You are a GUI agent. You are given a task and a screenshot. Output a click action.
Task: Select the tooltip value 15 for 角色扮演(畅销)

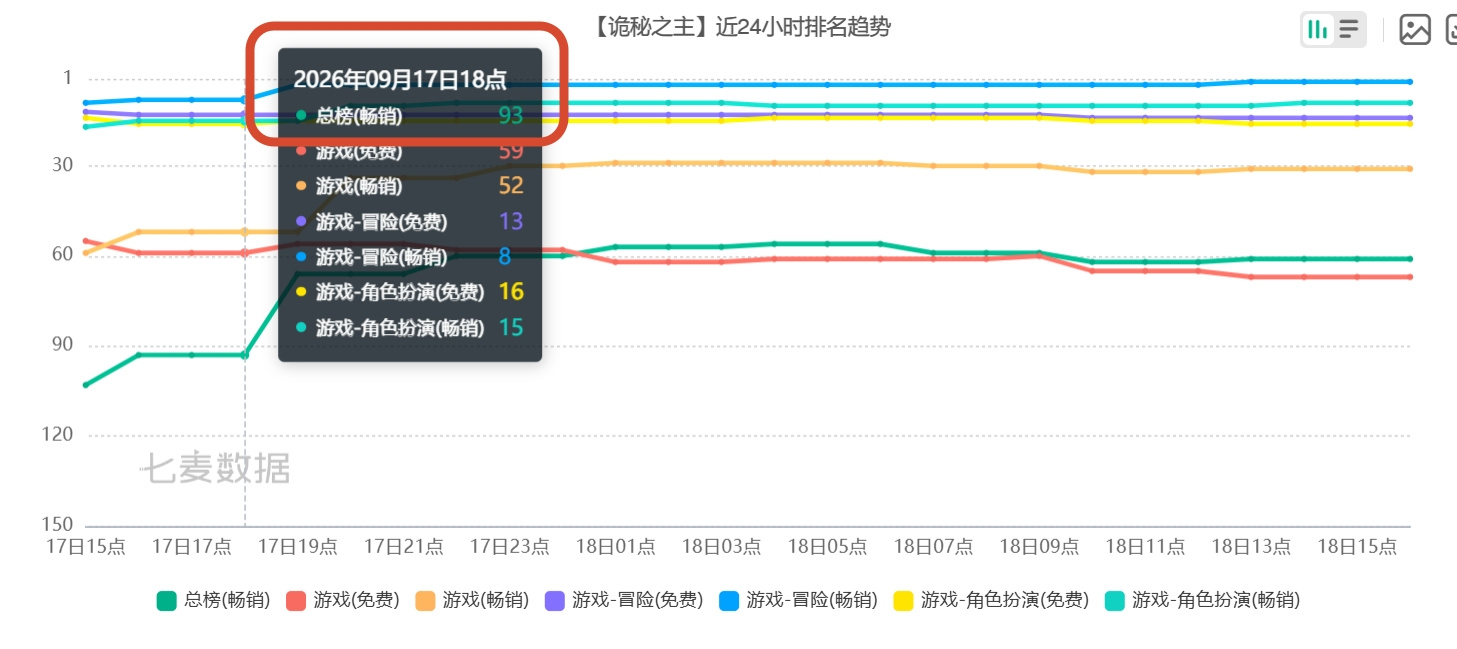511,327
